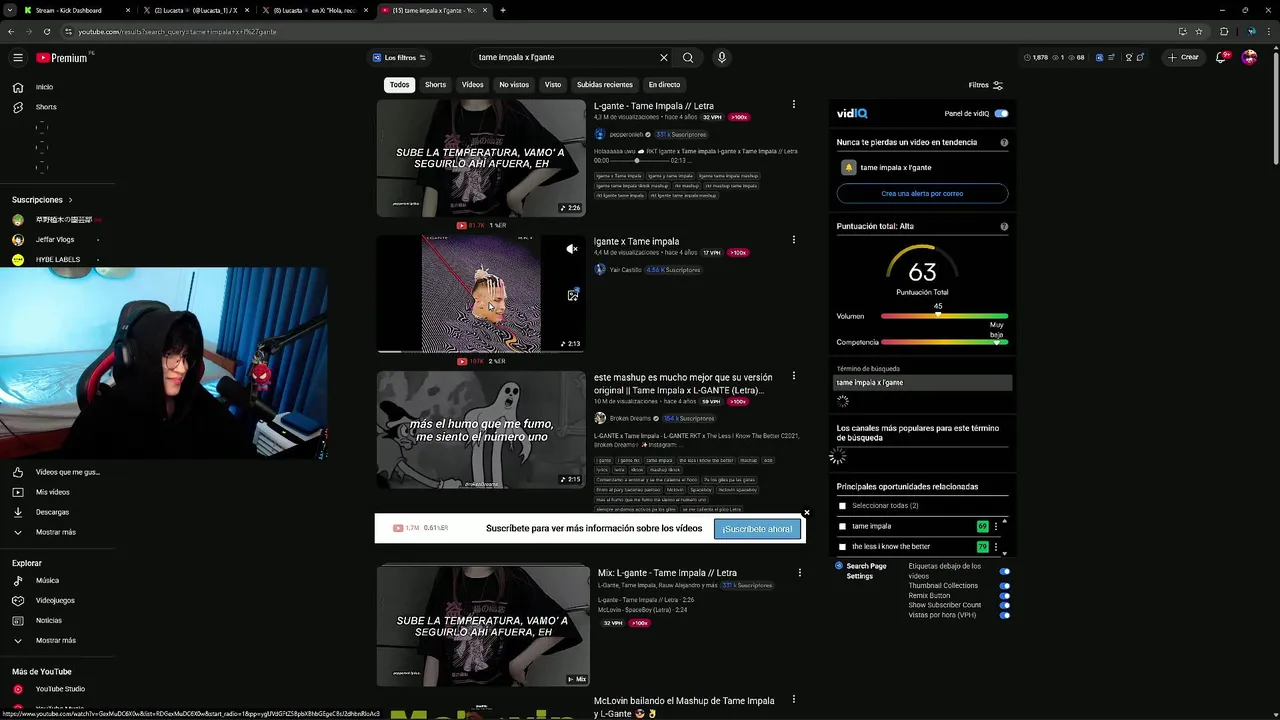Open Yair Castillo channel link

625,270
